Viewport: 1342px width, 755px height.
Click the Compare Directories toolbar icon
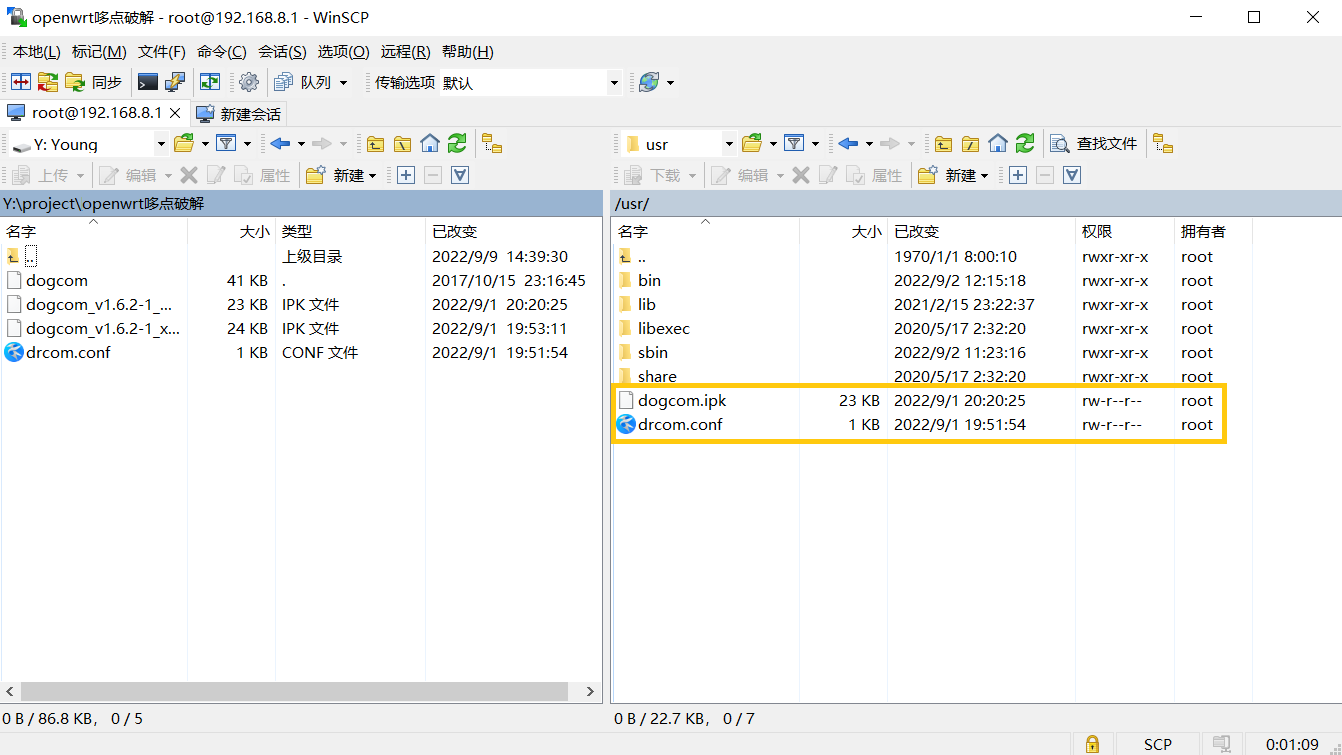[21, 82]
